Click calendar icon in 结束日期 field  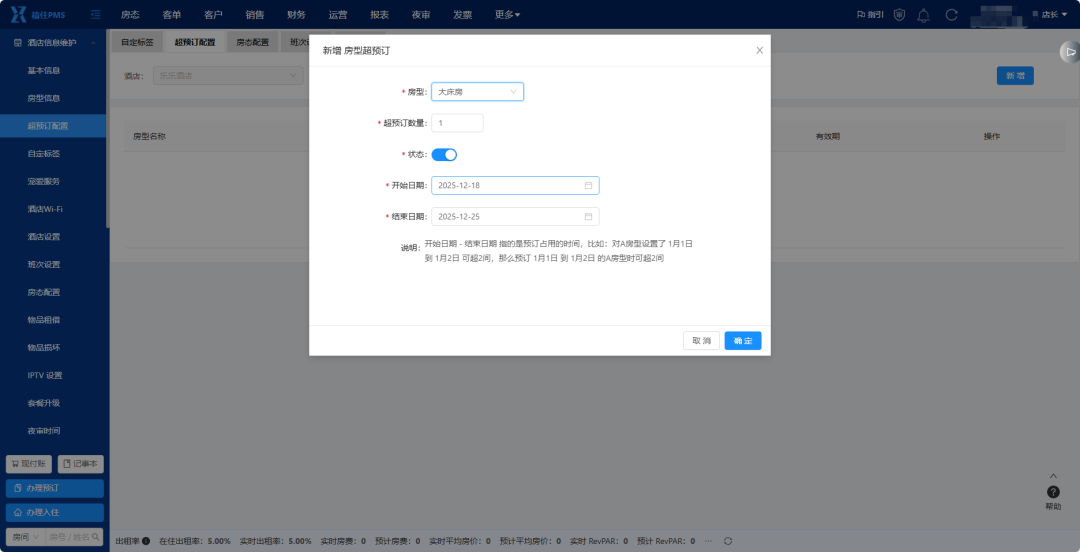coord(588,216)
